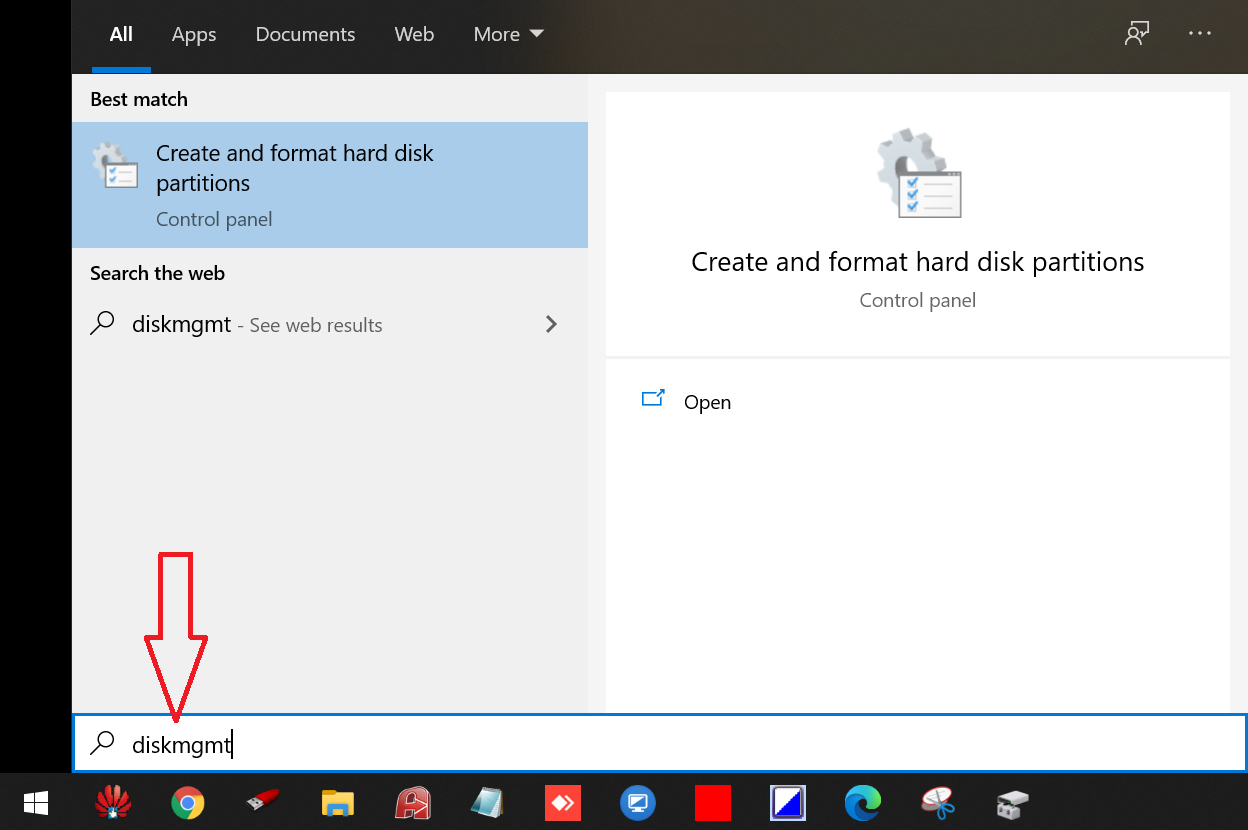This screenshot has height=830, width=1248.
Task: Click the account sign-in icon
Action: (1136, 33)
